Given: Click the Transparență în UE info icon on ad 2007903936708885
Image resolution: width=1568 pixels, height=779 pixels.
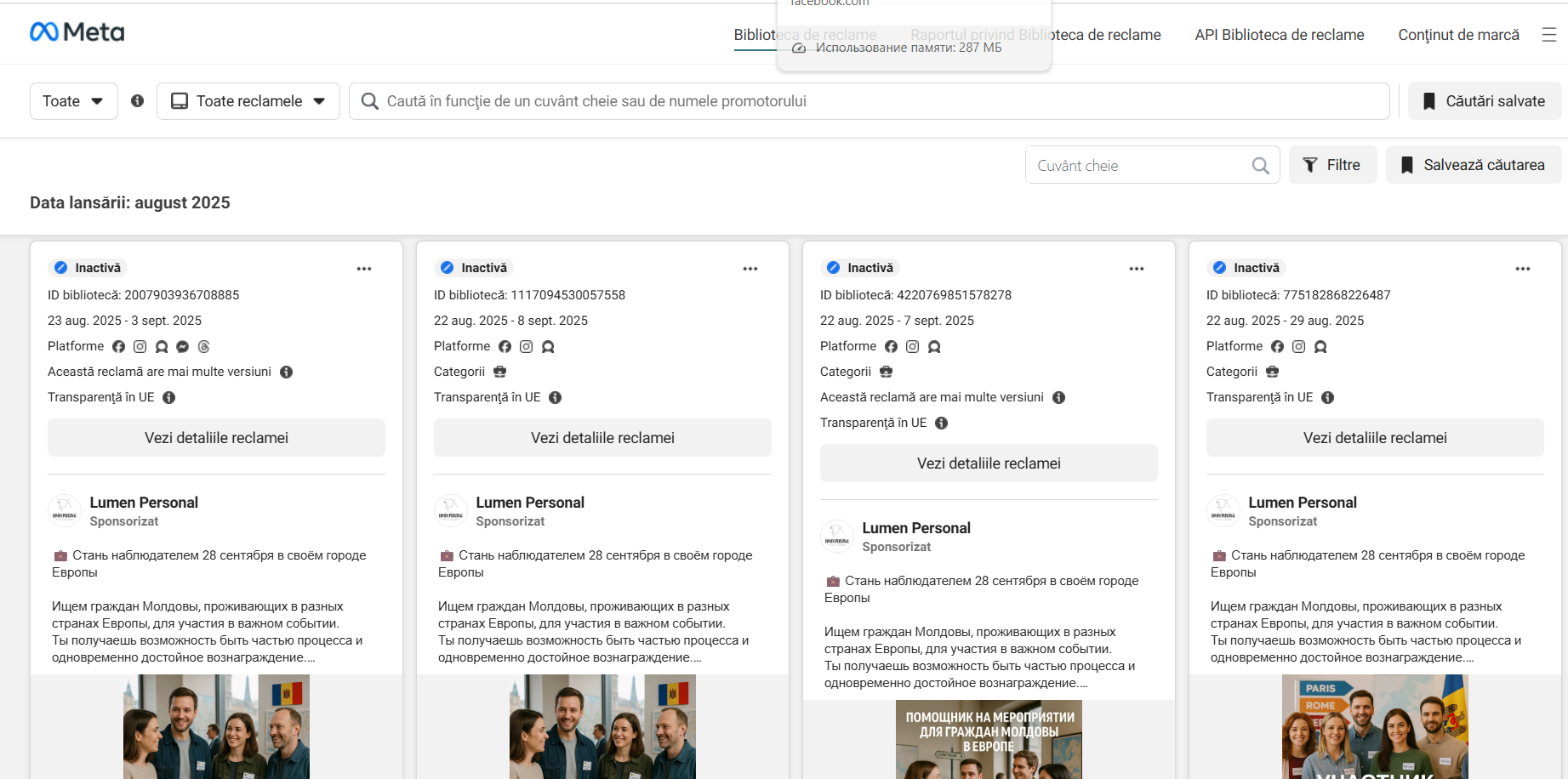Looking at the screenshot, I should [169, 397].
